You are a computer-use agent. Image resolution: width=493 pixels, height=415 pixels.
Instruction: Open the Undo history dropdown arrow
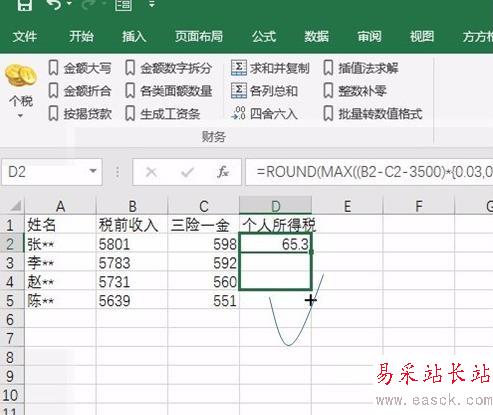tap(70, 4)
